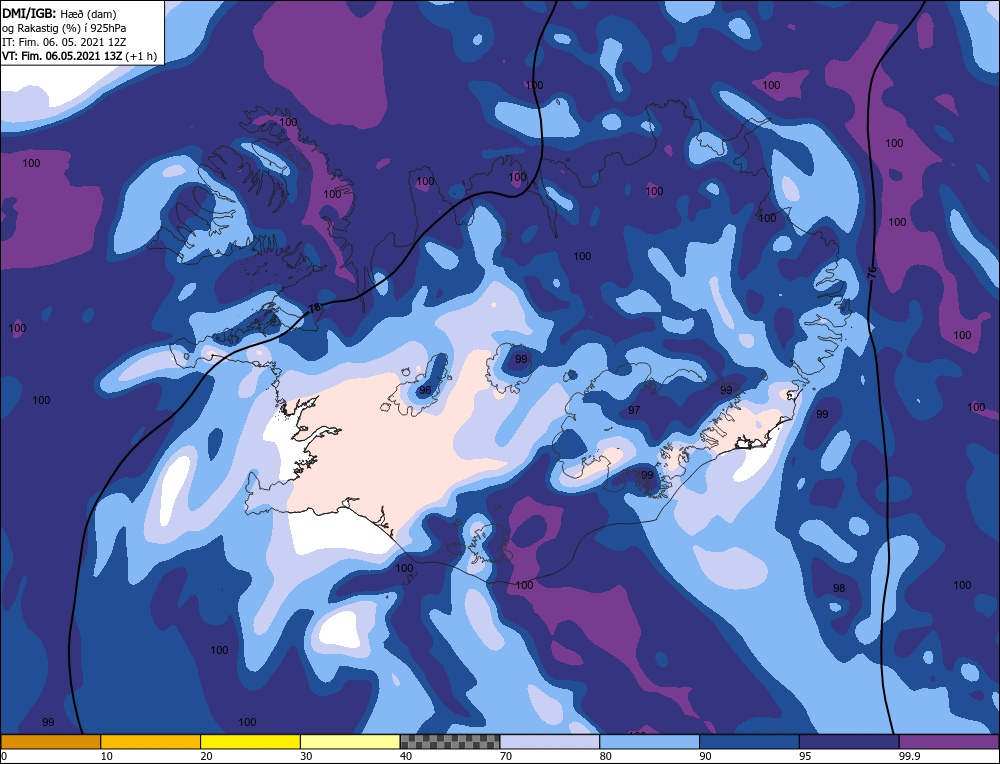Click the '76' height contour label
This screenshot has width=1000, height=764.
[x=872, y=272]
